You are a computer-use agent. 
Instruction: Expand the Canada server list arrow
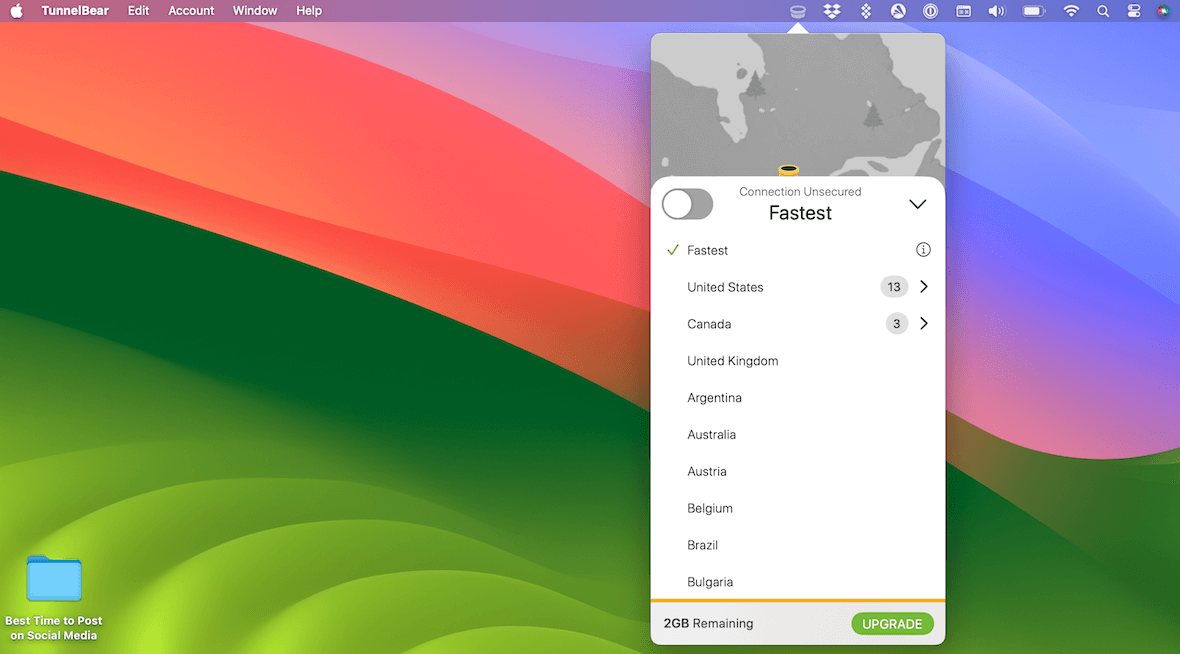click(x=924, y=324)
